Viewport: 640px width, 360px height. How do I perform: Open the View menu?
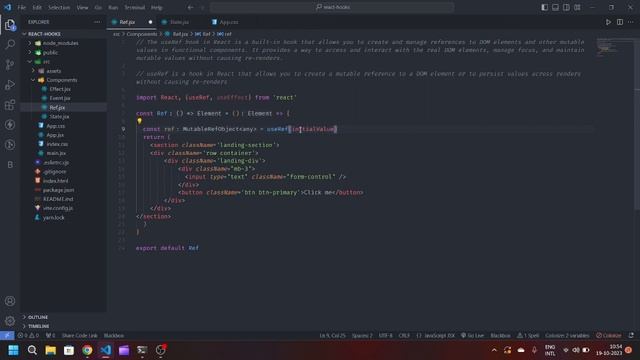(x=82, y=7)
